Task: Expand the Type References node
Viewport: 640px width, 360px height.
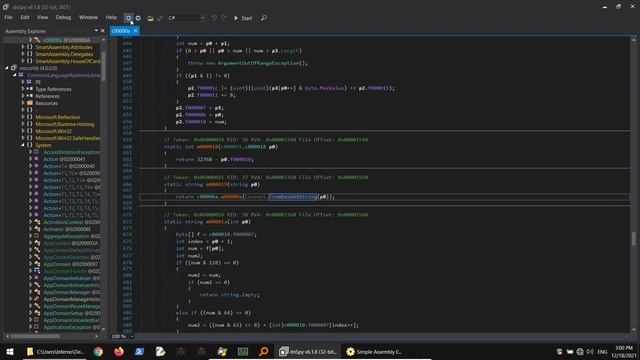Action: (x=23, y=89)
